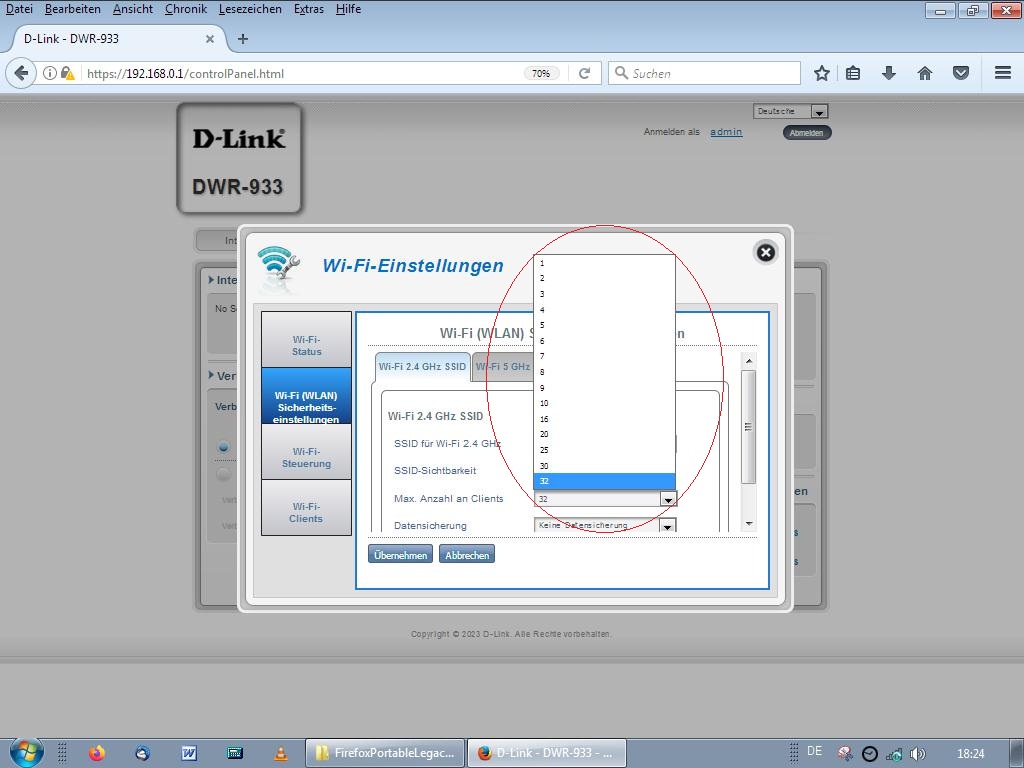
Task: Select Wi-Fi (WLAN) Sicherheitseinstellungen section
Action: (306, 396)
